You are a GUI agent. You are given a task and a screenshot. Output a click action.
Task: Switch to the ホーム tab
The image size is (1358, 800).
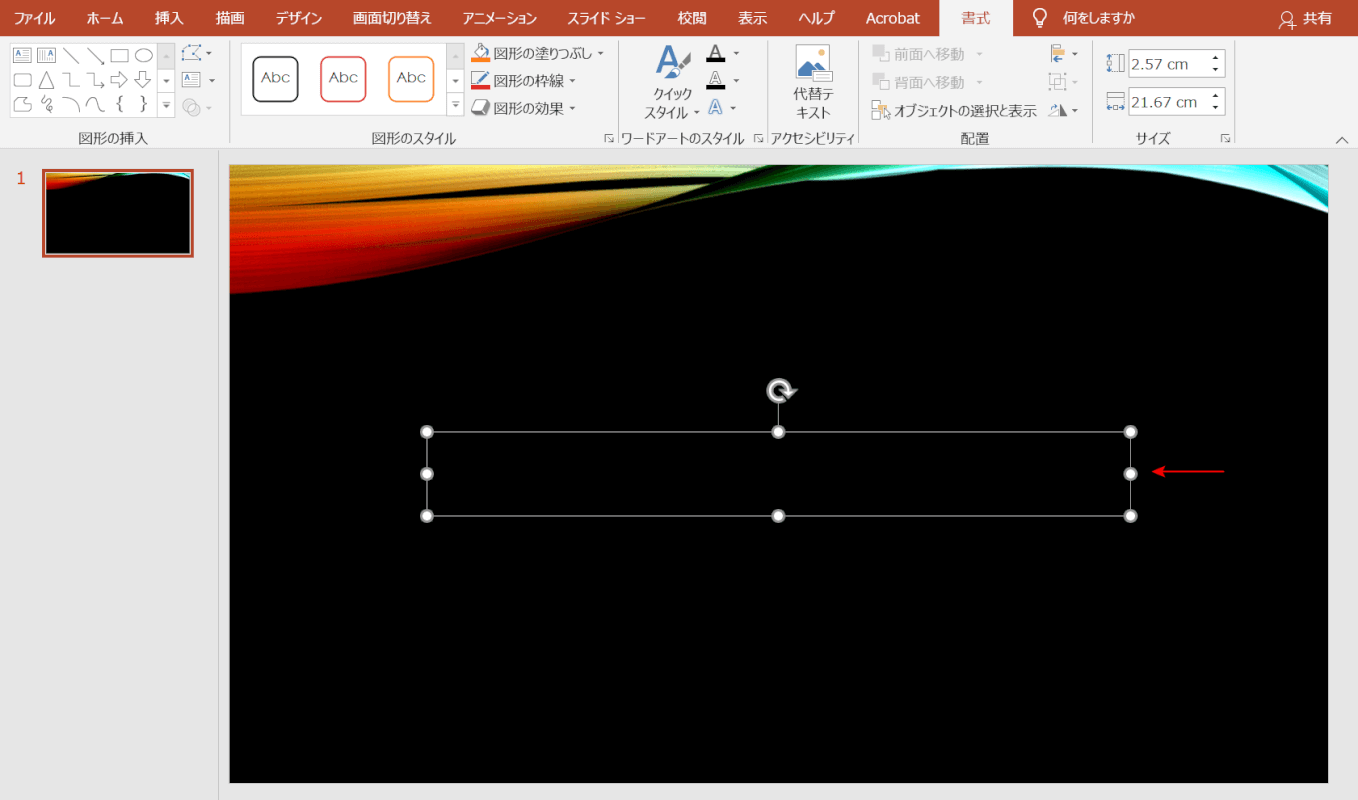pyautogui.click(x=105, y=18)
